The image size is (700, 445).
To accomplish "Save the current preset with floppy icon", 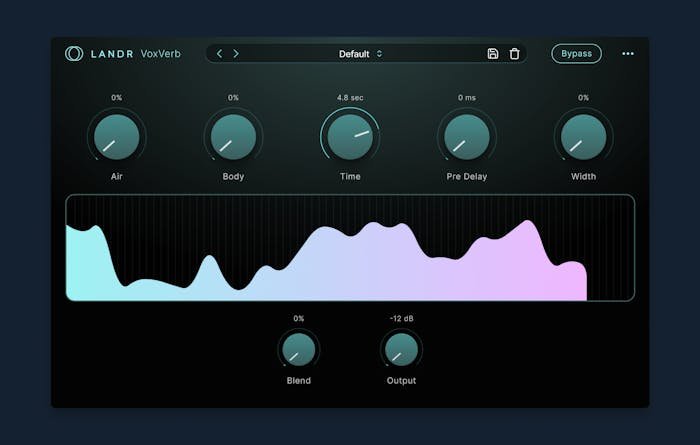I will (492, 54).
